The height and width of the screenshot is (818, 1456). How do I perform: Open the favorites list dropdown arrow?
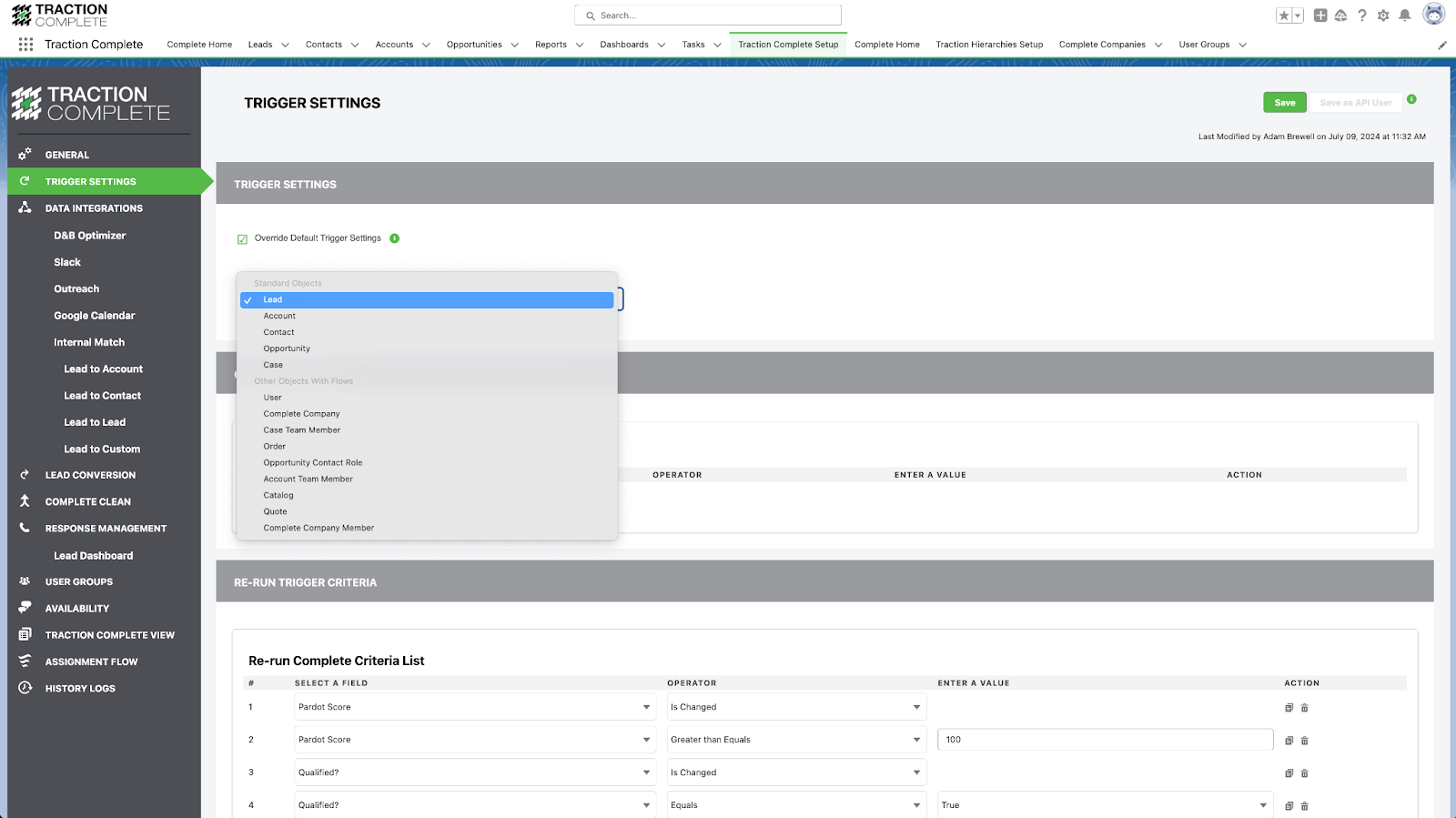[1298, 15]
